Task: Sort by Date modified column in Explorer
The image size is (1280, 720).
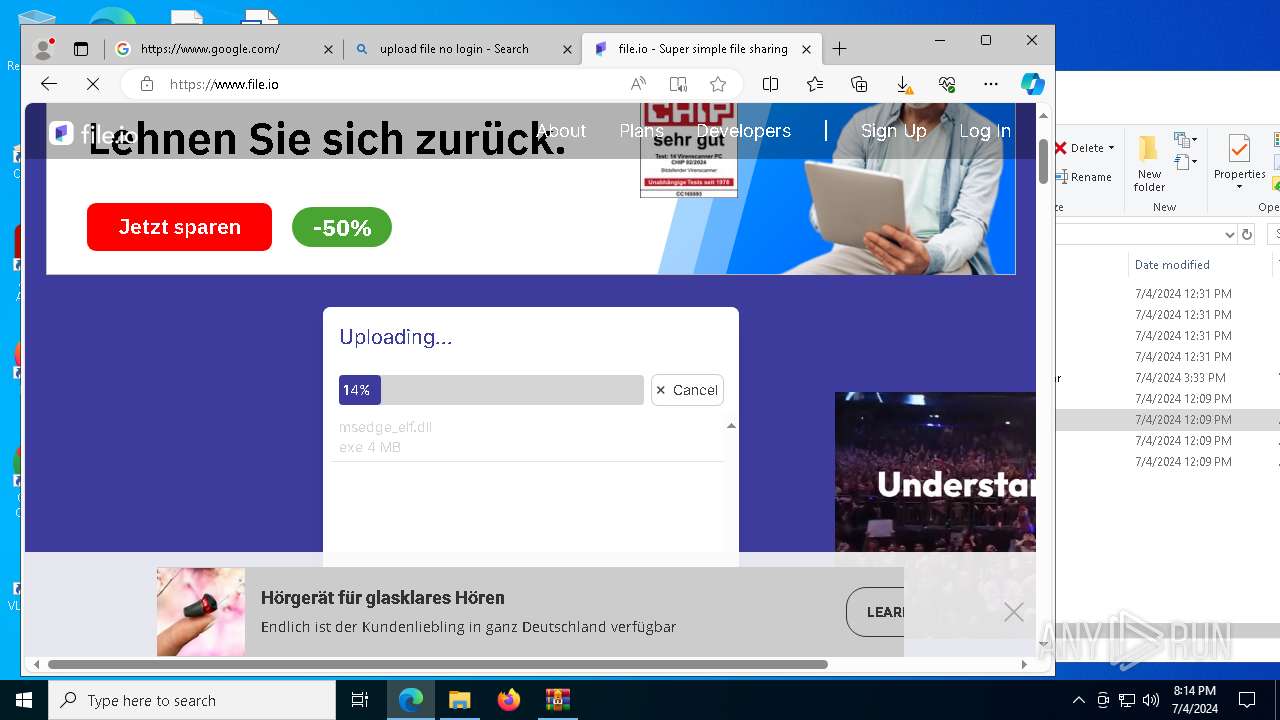Action: click(1171, 265)
